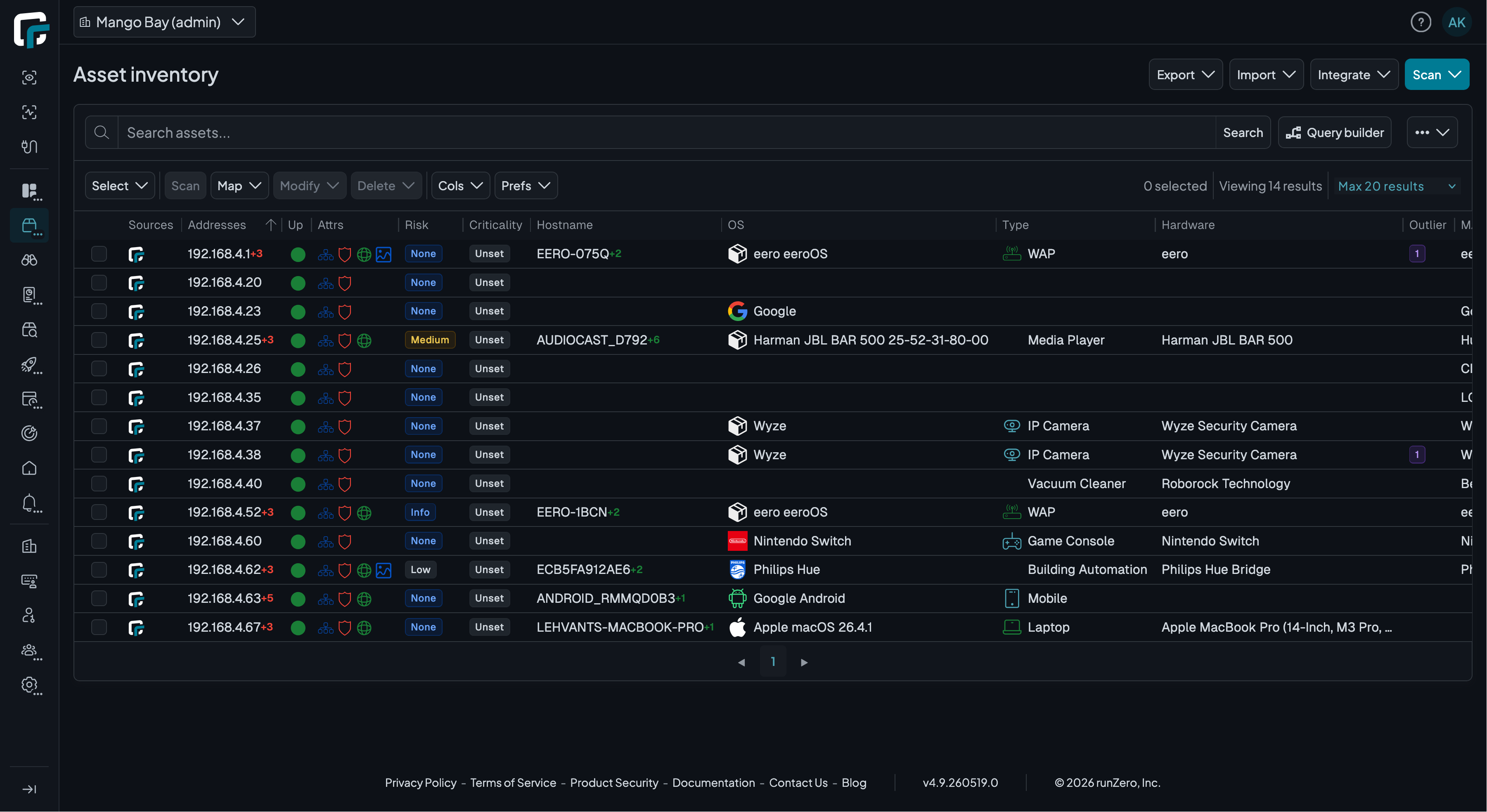Click the search magnifier icon
The image size is (1487, 812).
(x=102, y=133)
